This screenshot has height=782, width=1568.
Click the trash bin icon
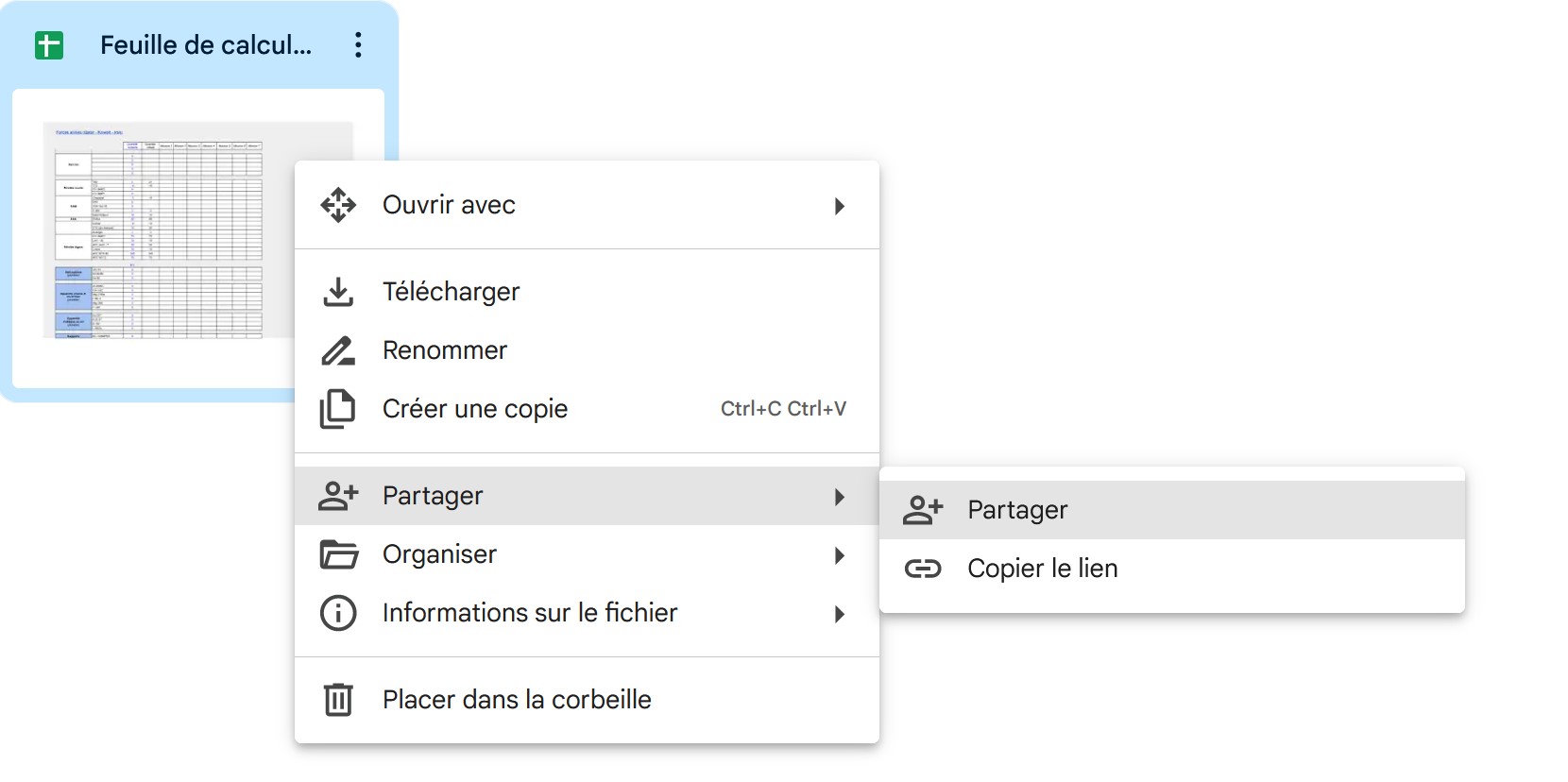tap(338, 700)
